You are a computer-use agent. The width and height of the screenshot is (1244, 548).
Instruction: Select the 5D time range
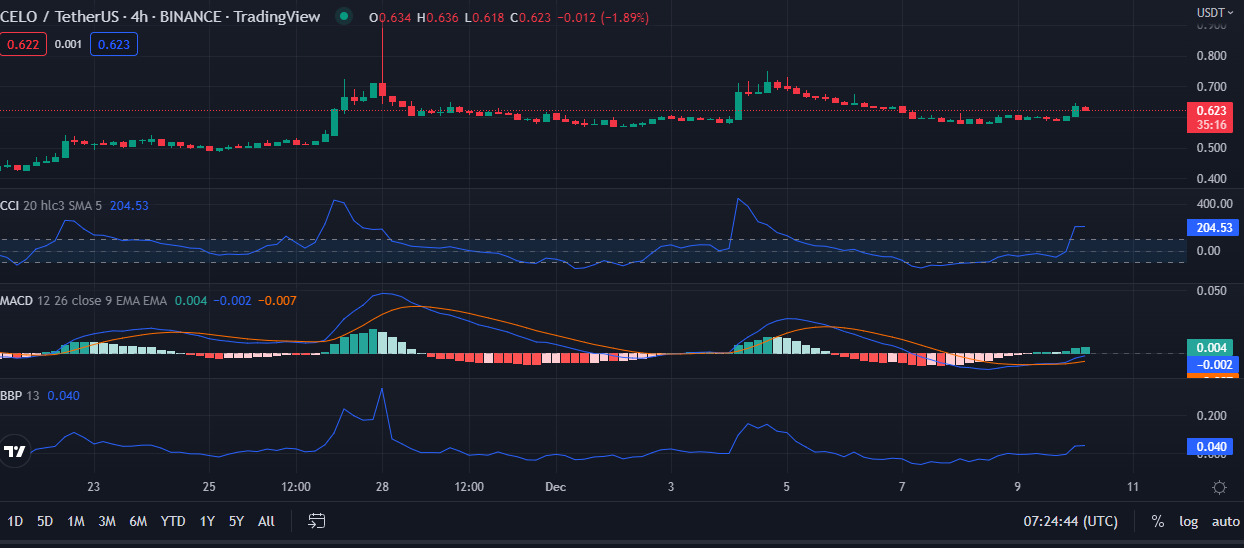[x=45, y=521]
